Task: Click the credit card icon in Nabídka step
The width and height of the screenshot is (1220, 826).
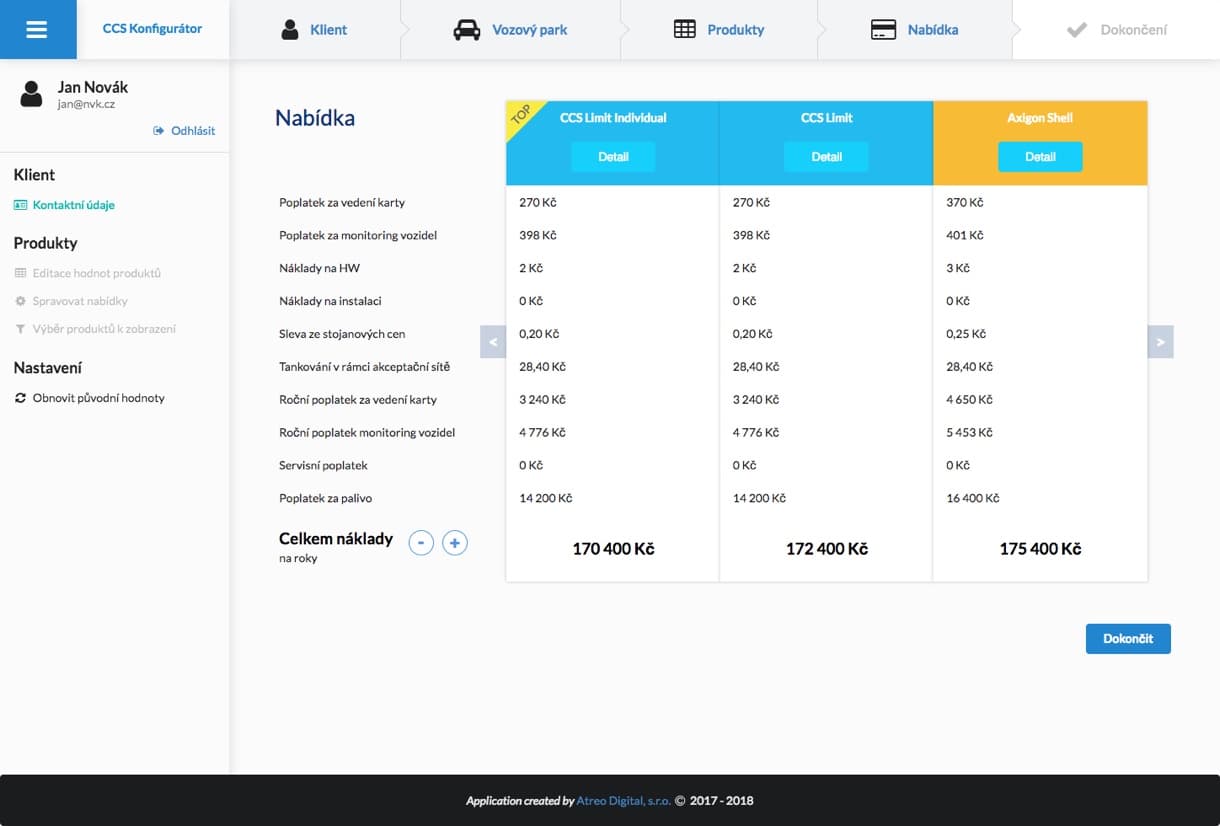Action: (883, 30)
